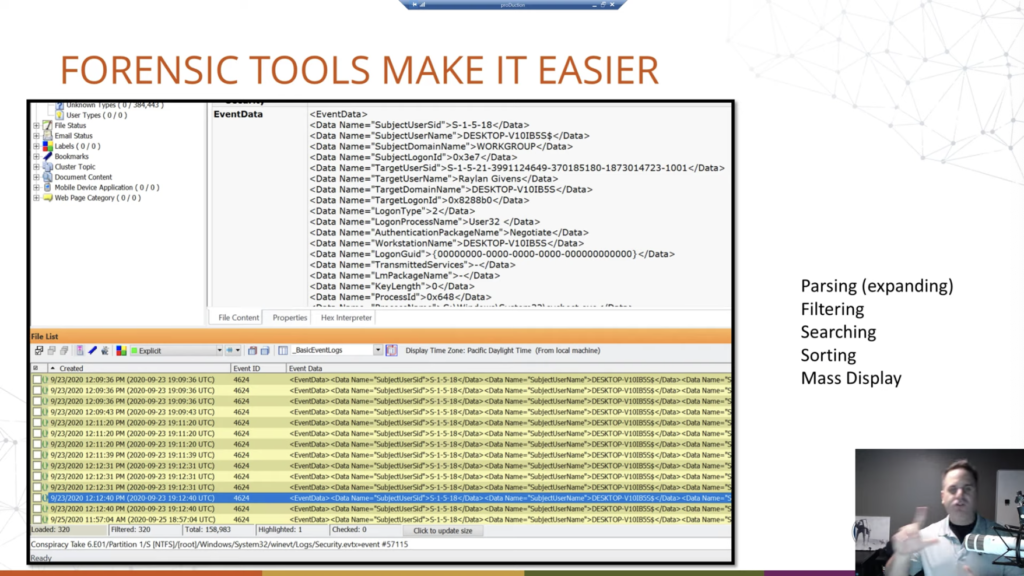Toggle the check-all box in the column header

click(36, 368)
